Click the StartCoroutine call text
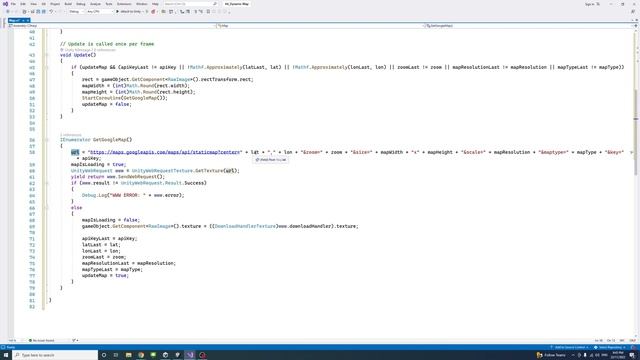The width and height of the screenshot is (640, 360). 124,98
